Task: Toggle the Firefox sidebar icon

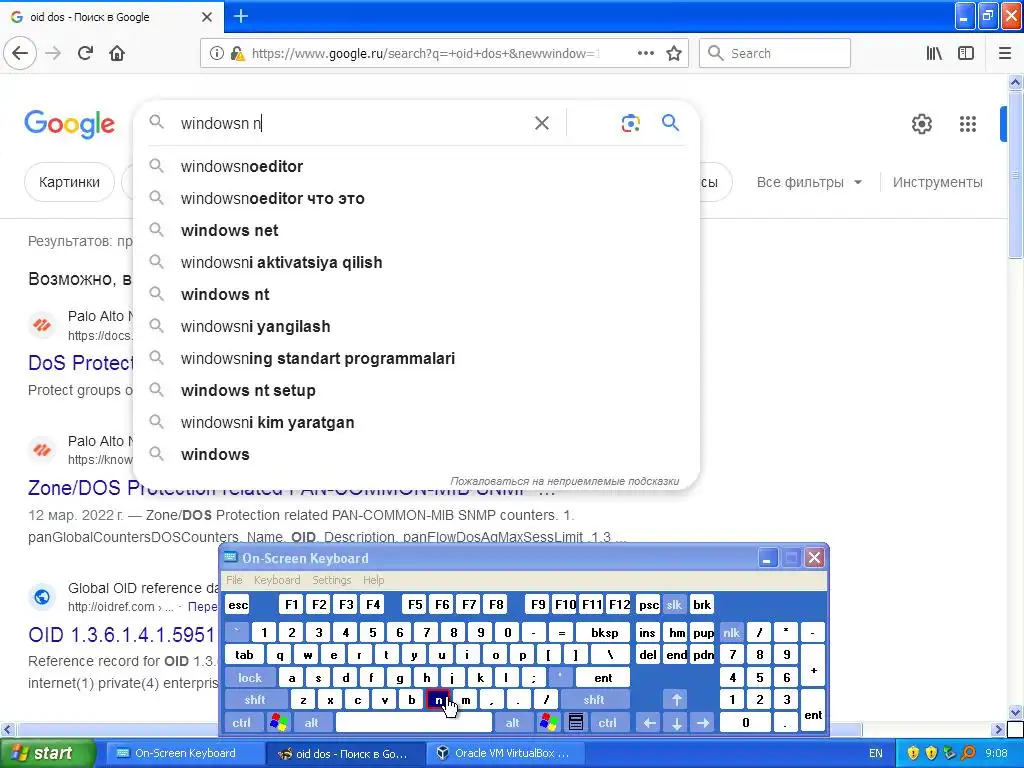Action: (966, 54)
